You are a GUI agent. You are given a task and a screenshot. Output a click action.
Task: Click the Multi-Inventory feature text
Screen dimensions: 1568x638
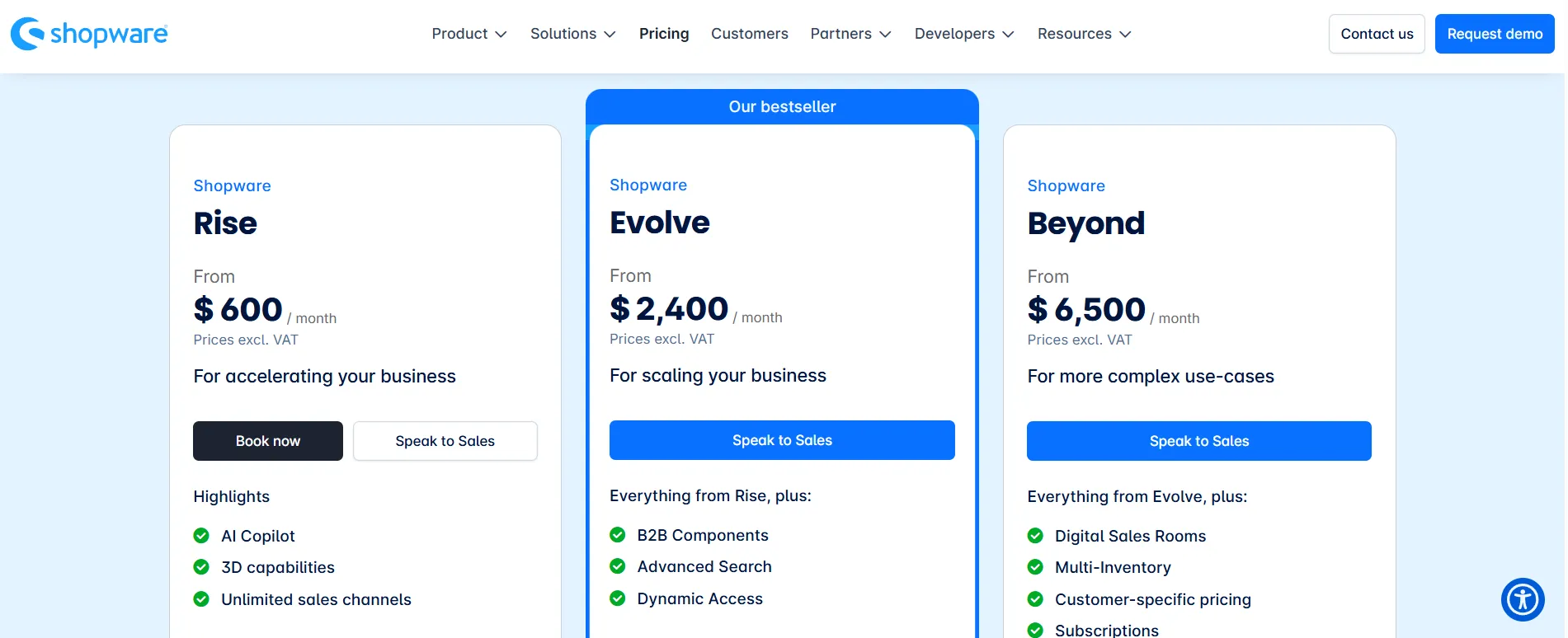coord(1113,567)
